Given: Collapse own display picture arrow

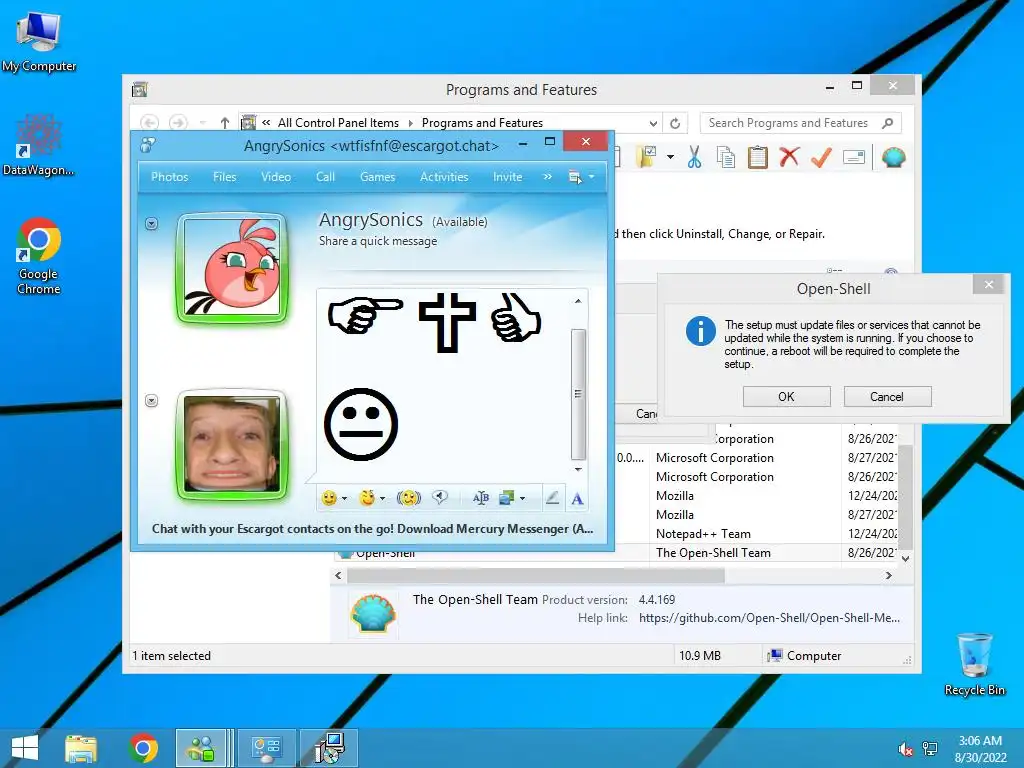Looking at the screenshot, I should pyautogui.click(x=152, y=400).
